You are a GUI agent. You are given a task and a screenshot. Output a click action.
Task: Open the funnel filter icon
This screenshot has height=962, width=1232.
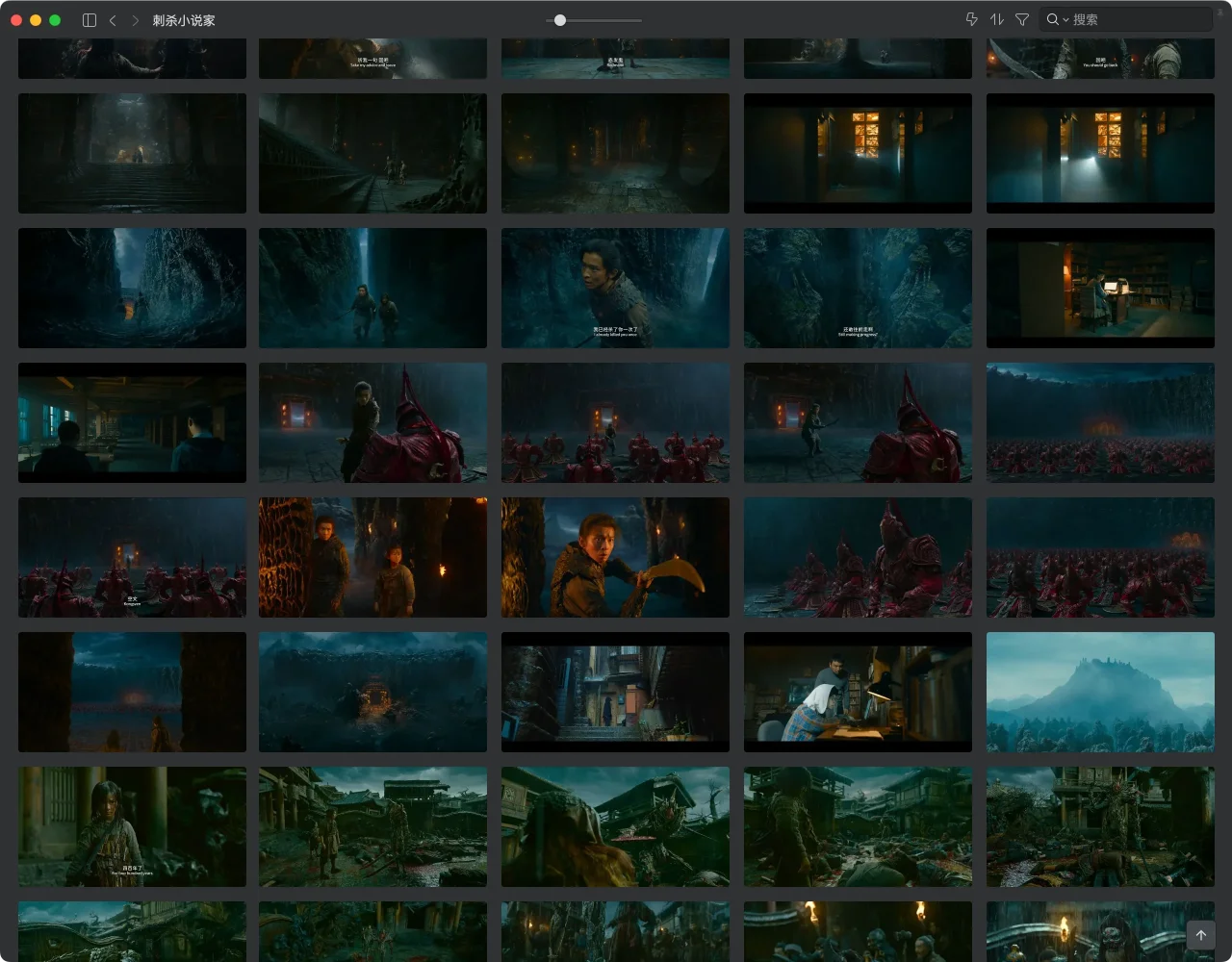pyautogui.click(x=1022, y=19)
